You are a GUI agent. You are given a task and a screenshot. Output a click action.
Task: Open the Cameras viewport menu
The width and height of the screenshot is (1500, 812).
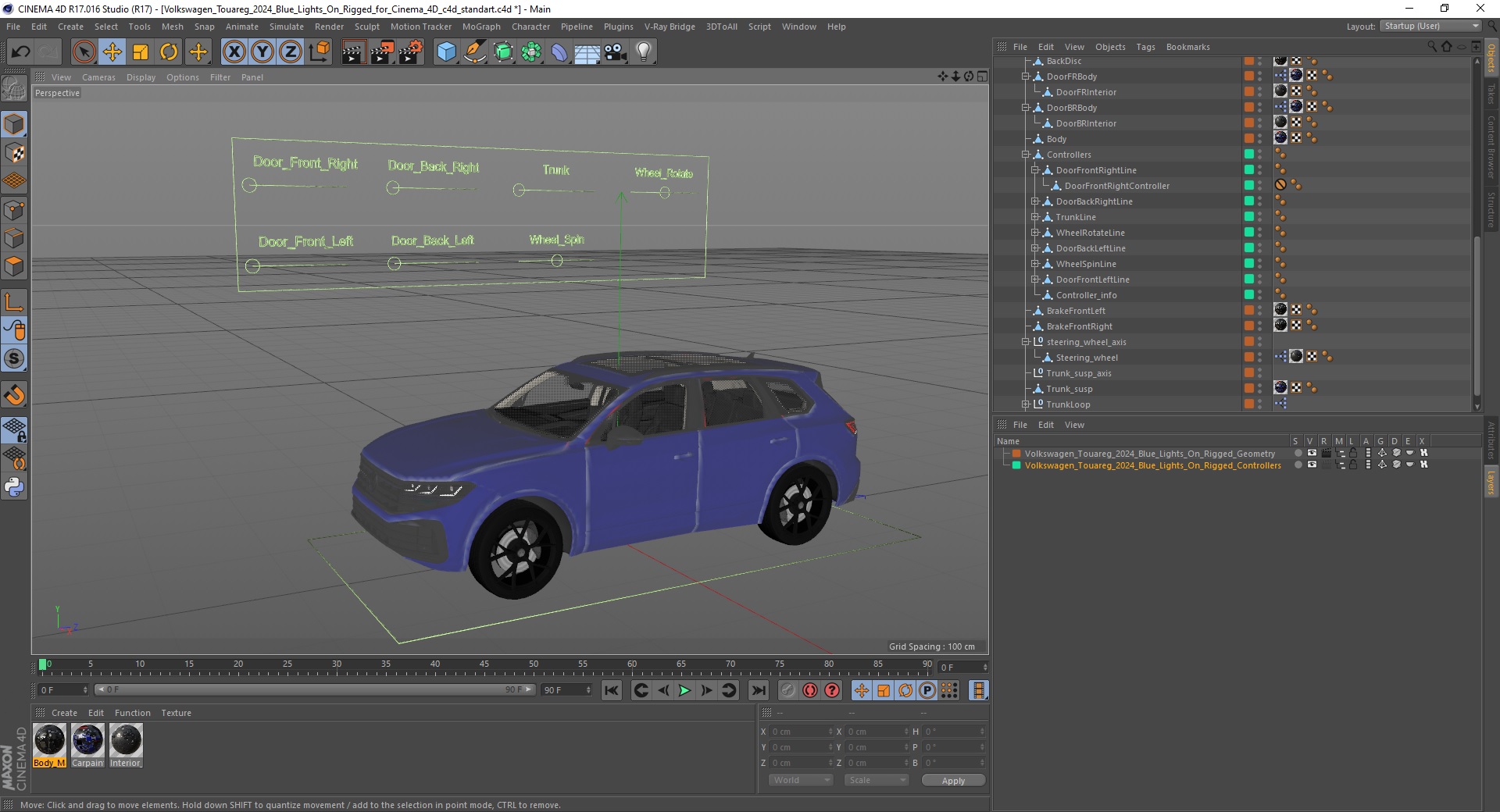[98, 77]
